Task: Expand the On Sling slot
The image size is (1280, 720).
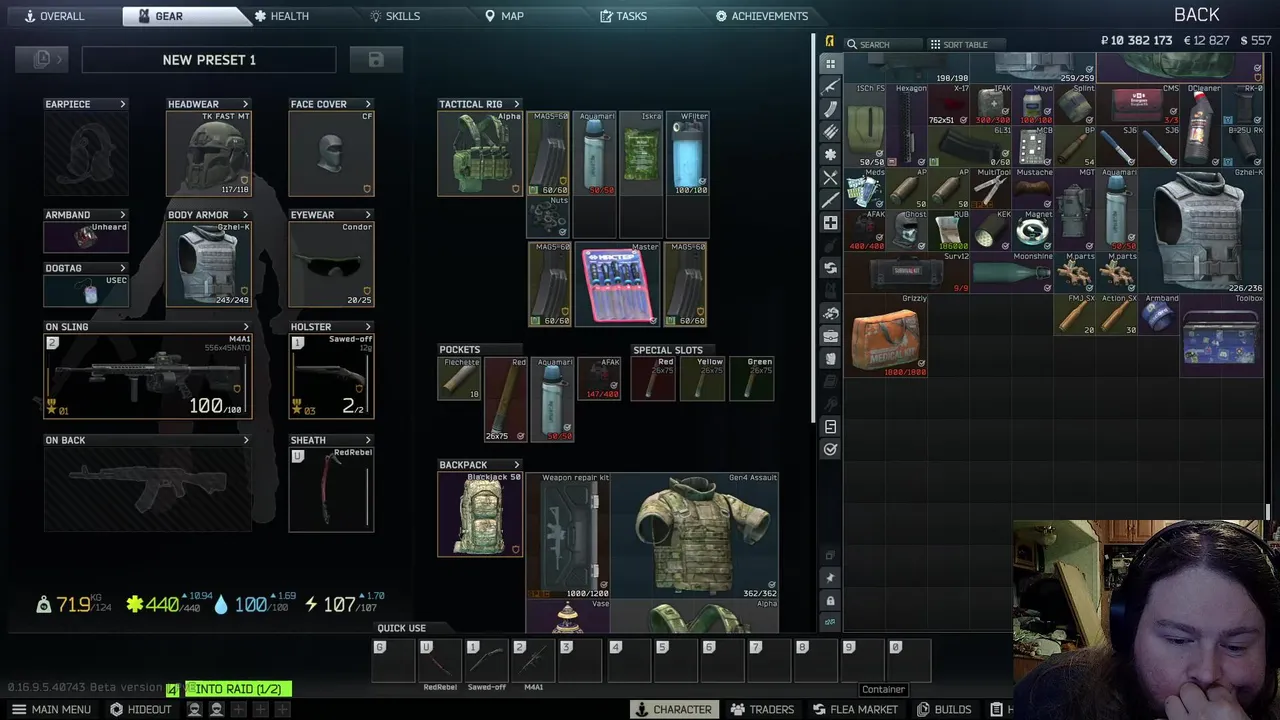Action: [x=246, y=327]
